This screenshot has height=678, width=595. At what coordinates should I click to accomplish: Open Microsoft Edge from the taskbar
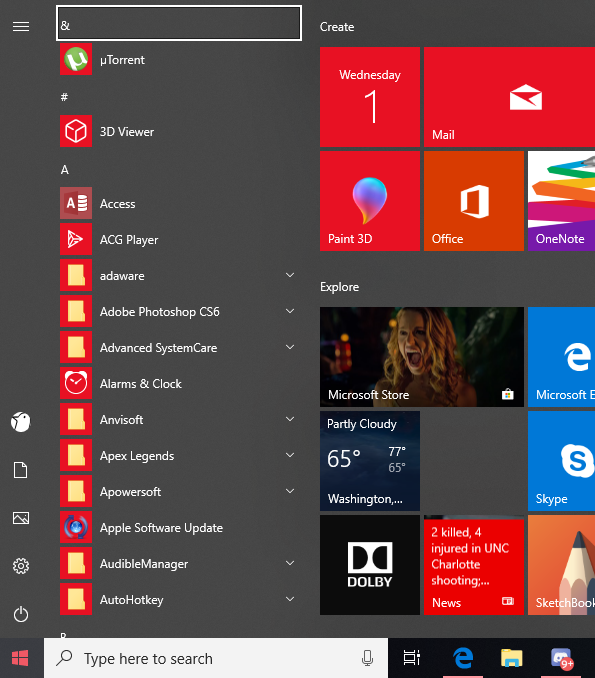[463, 658]
